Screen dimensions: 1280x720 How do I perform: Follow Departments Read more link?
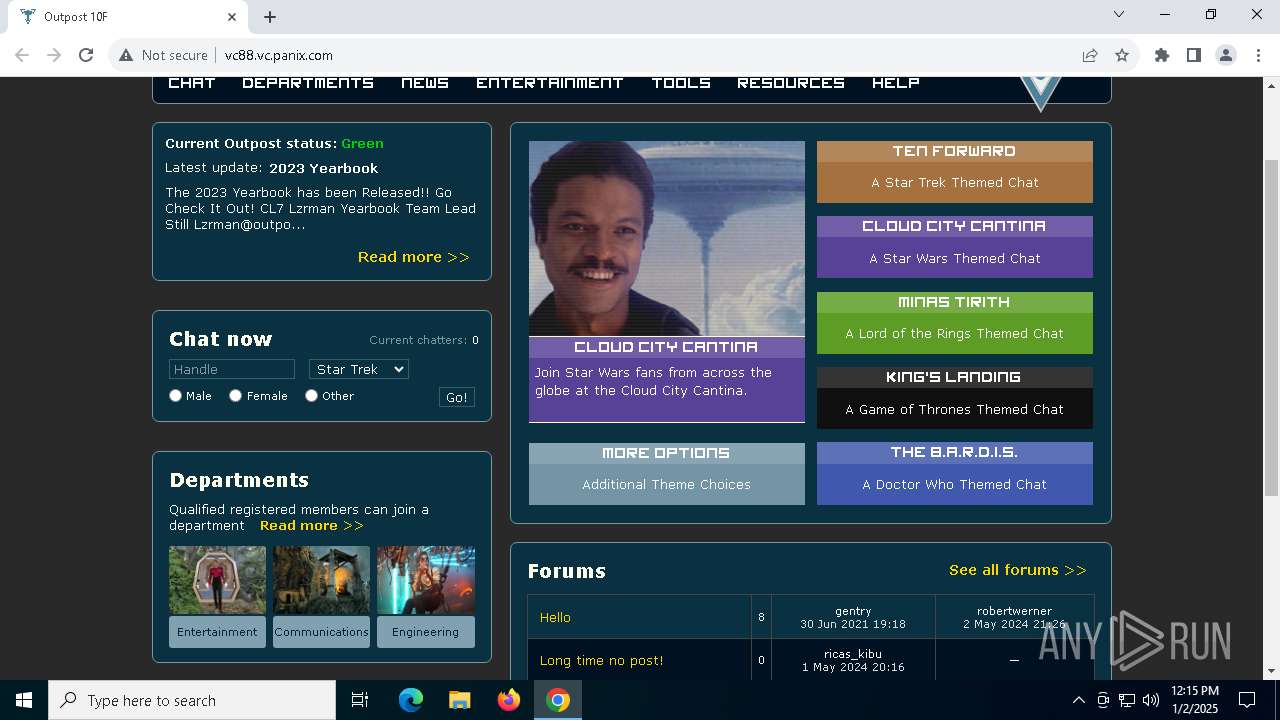pos(312,526)
